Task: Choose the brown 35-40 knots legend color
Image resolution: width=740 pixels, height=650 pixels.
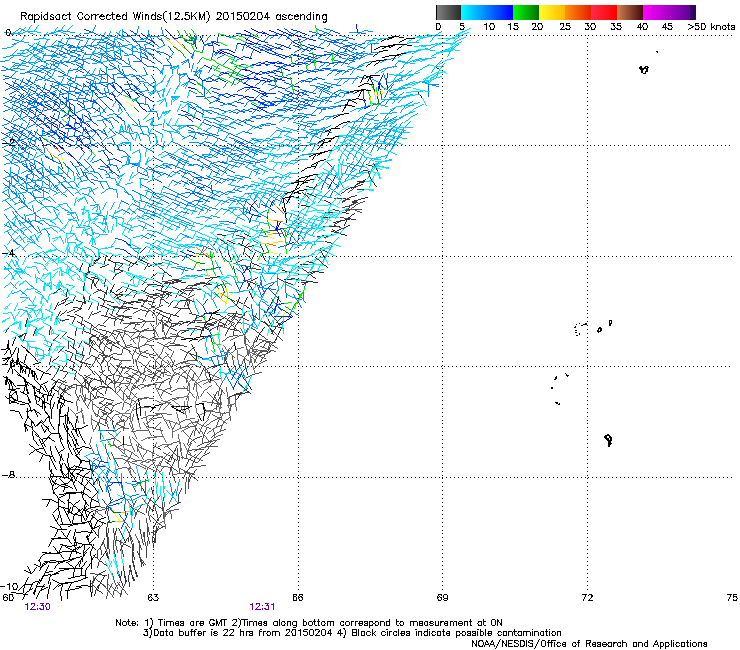Action: (630, 12)
